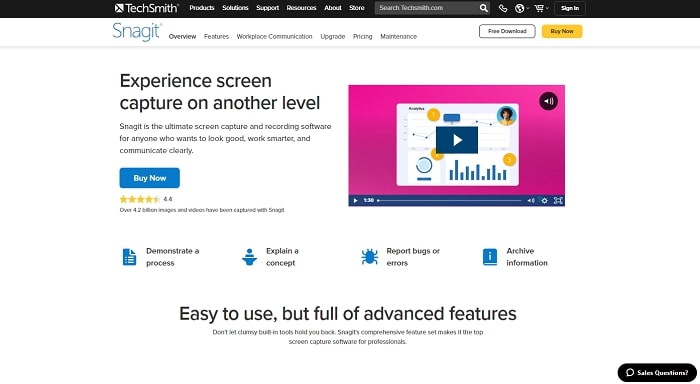Click the small play icon in video bar
Screen dimensions: 700x384
pos(355,200)
